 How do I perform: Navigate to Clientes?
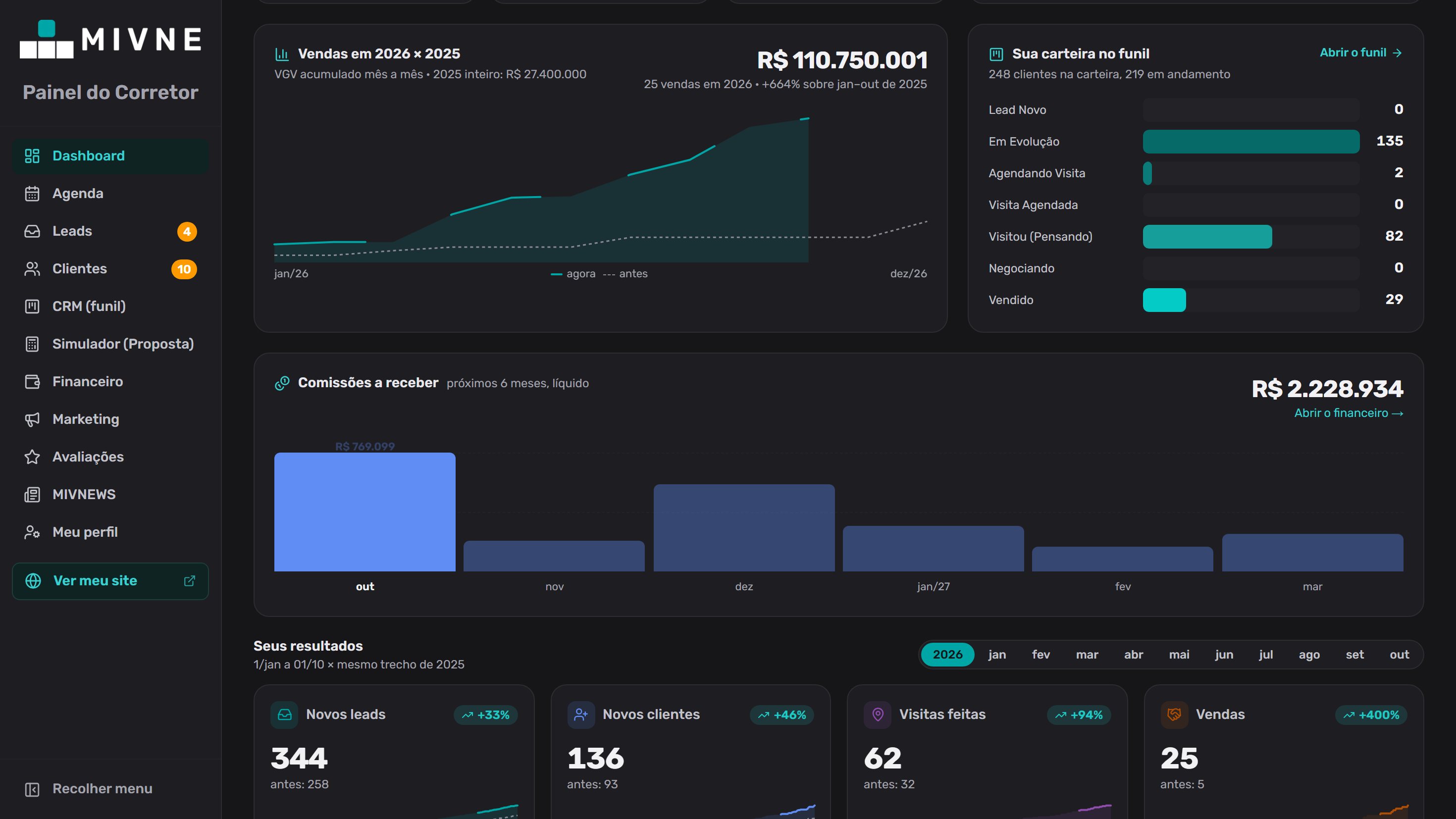click(110, 269)
